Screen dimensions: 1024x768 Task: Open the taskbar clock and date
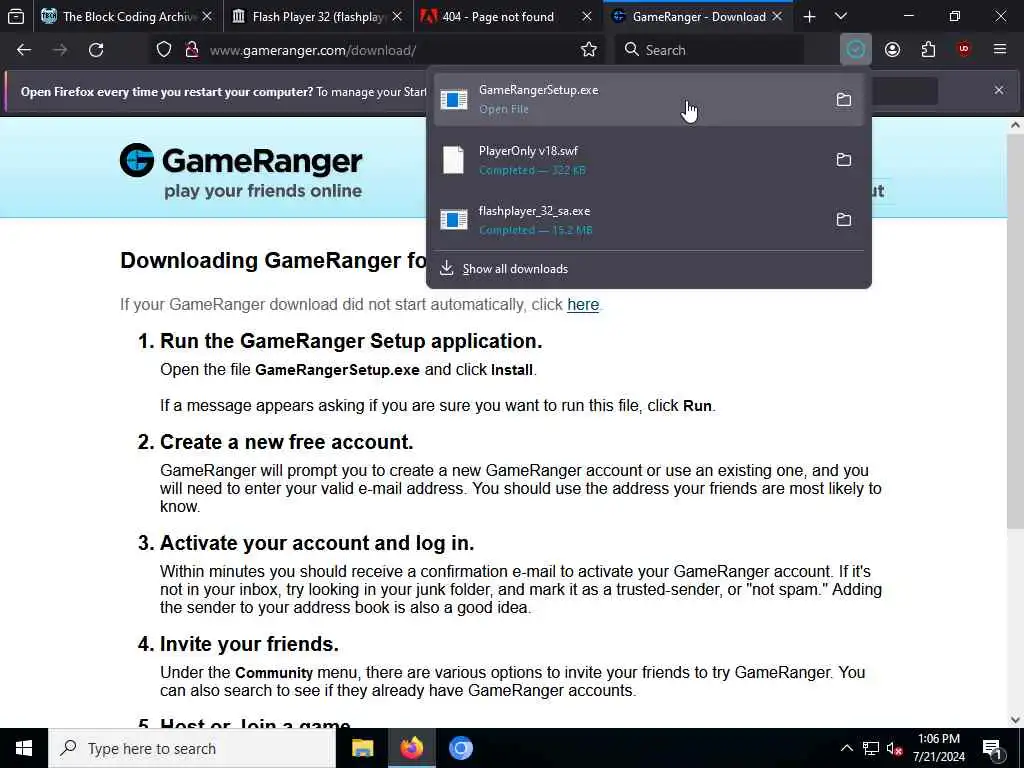pos(938,748)
